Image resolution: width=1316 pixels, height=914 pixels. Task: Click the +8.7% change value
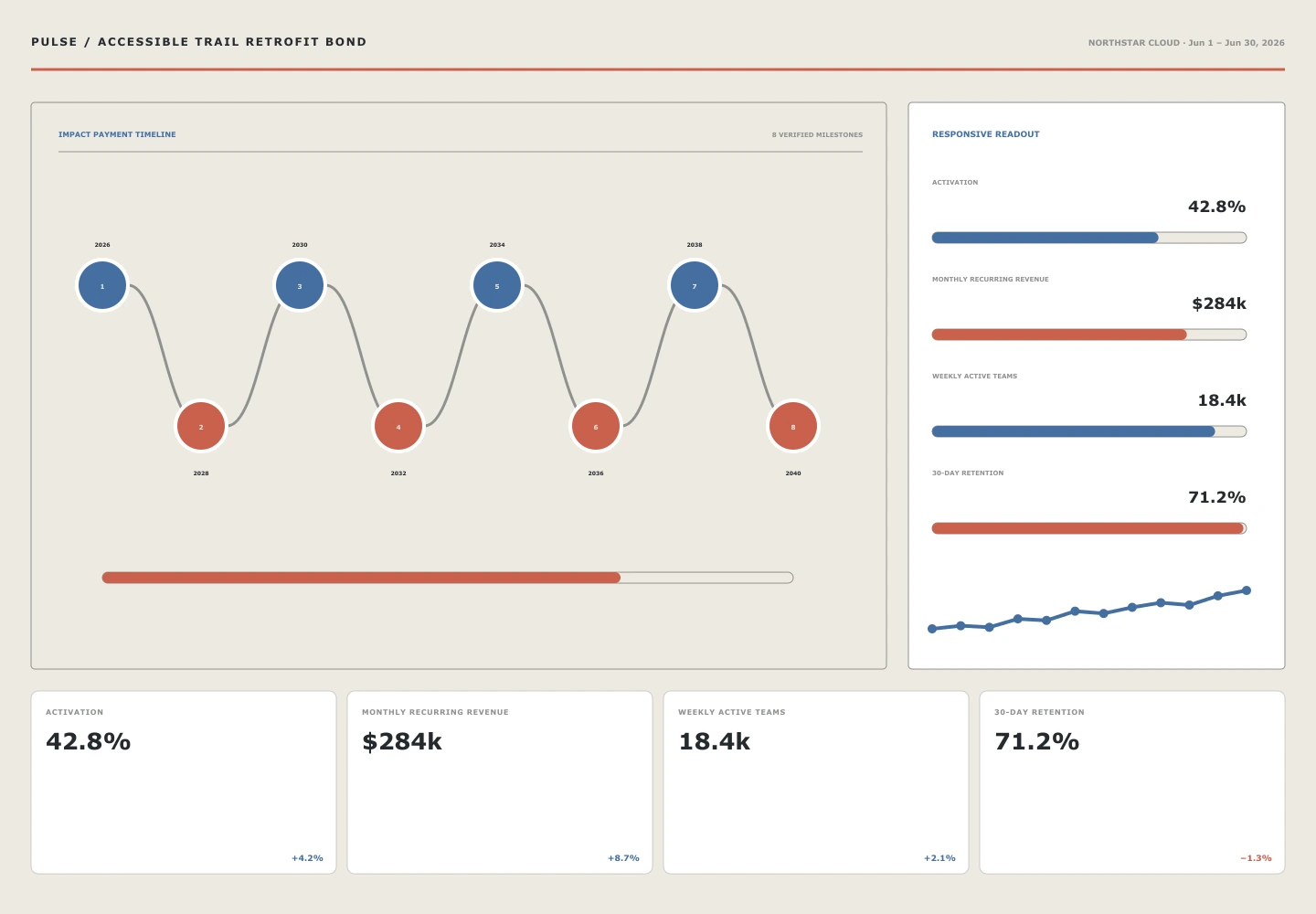point(623,858)
